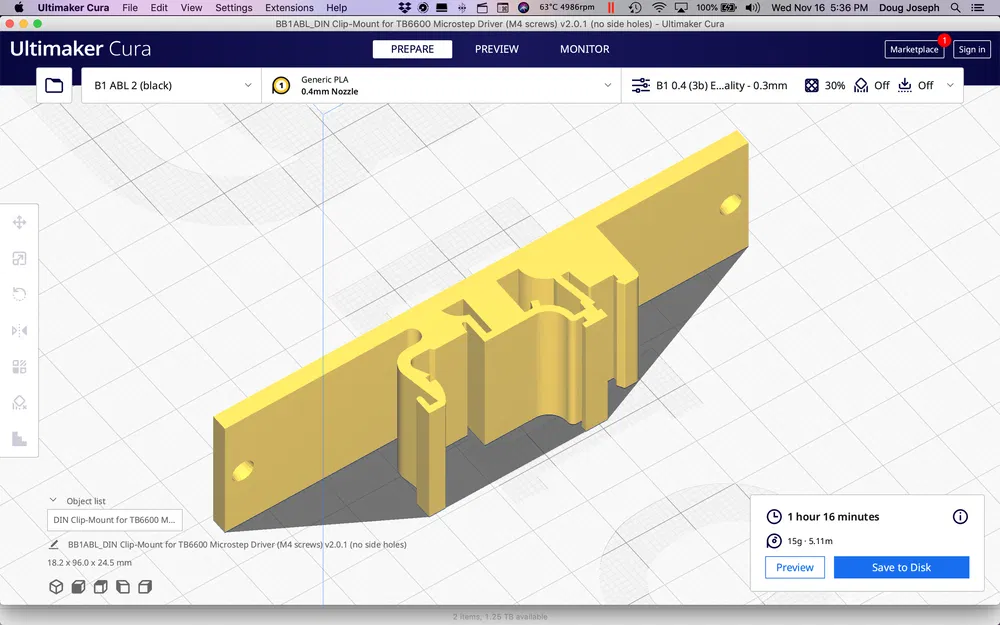Switch to the 3D view cube icon
The height and width of the screenshot is (625, 1000).
click(56, 587)
